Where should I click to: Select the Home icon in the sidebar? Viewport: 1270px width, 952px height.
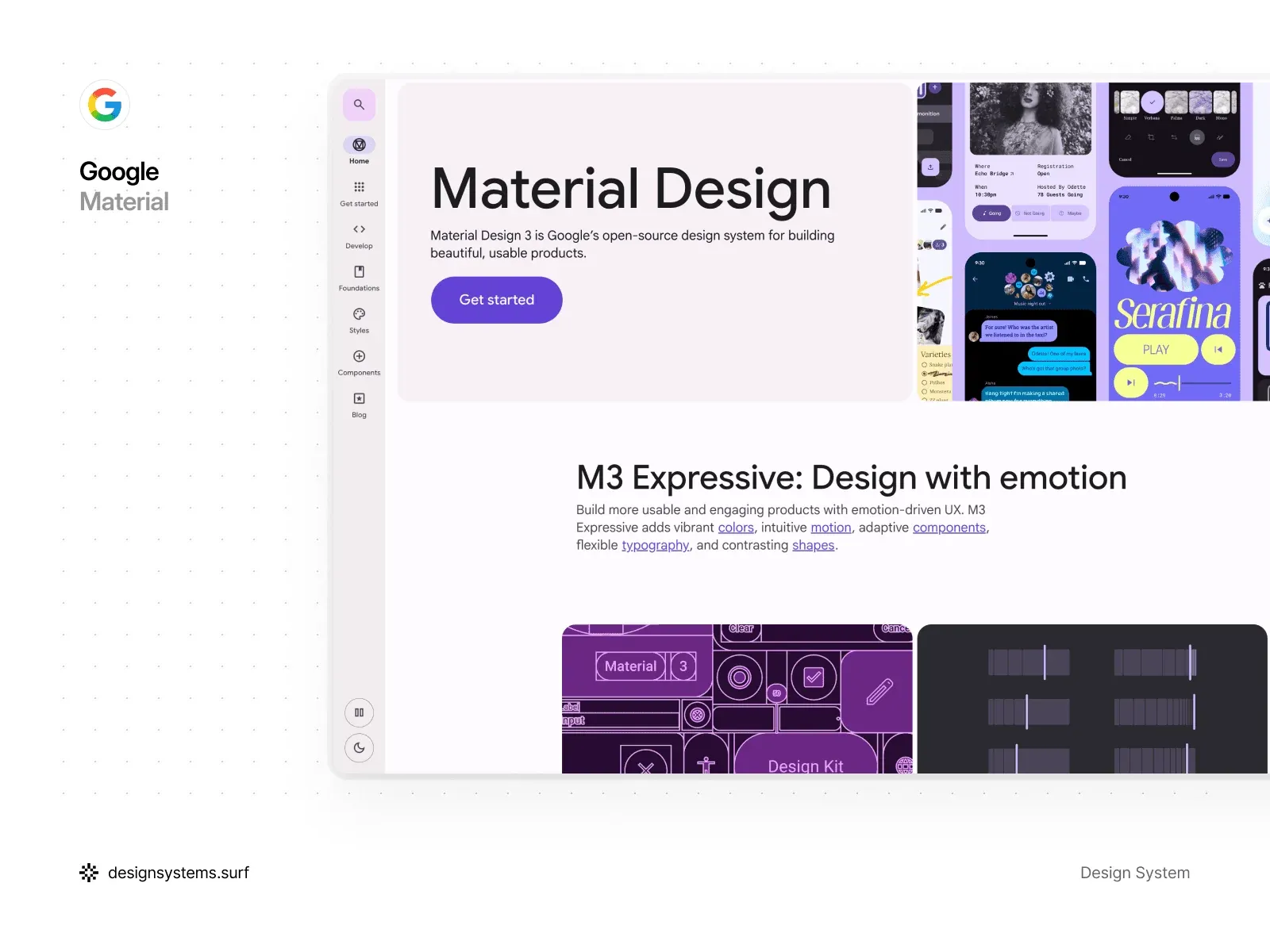click(x=359, y=147)
